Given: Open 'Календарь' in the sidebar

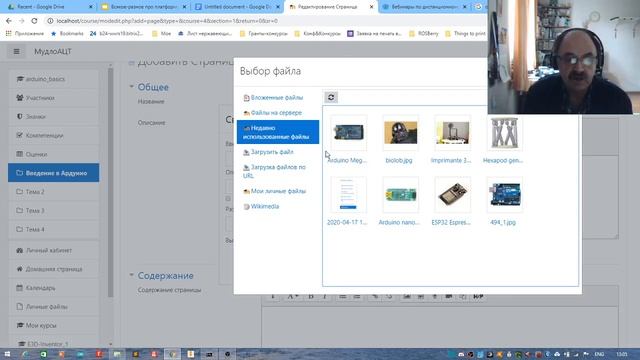Looking at the screenshot, I should point(53,288).
